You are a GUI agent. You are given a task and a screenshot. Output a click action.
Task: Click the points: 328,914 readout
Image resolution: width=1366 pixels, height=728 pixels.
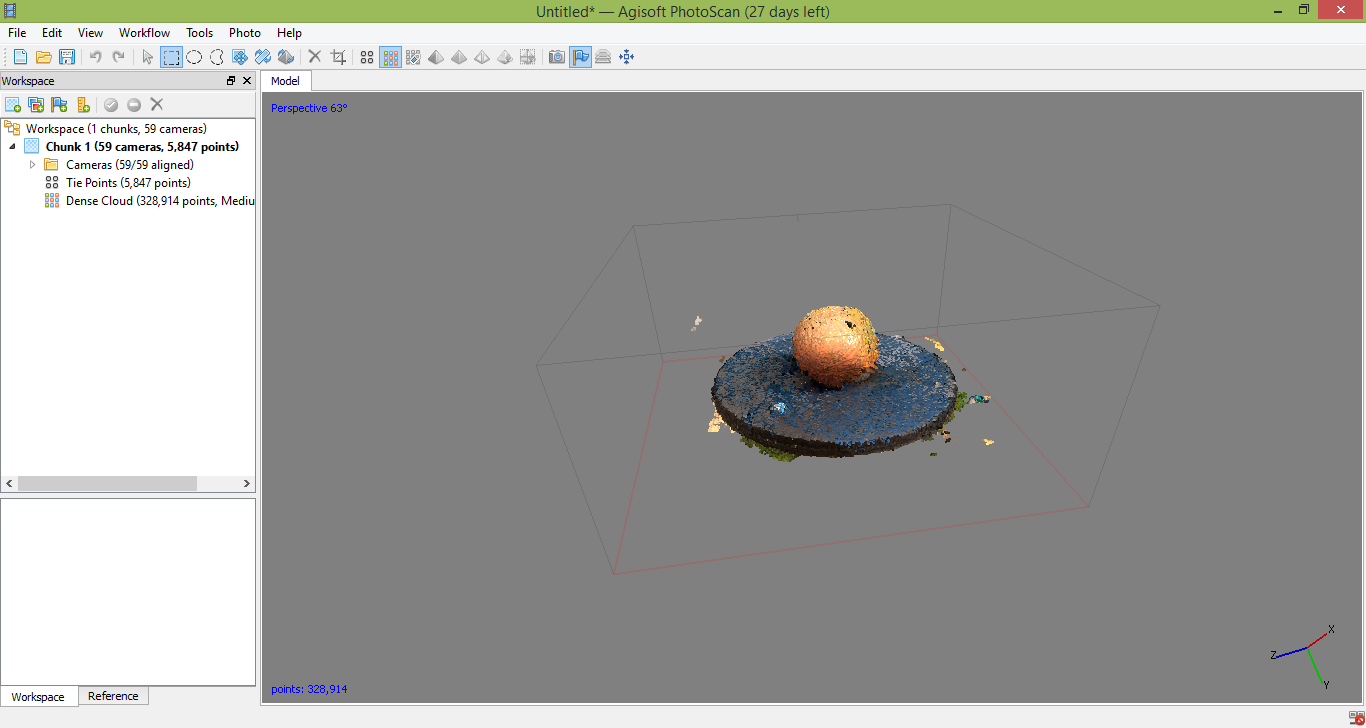click(309, 689)
